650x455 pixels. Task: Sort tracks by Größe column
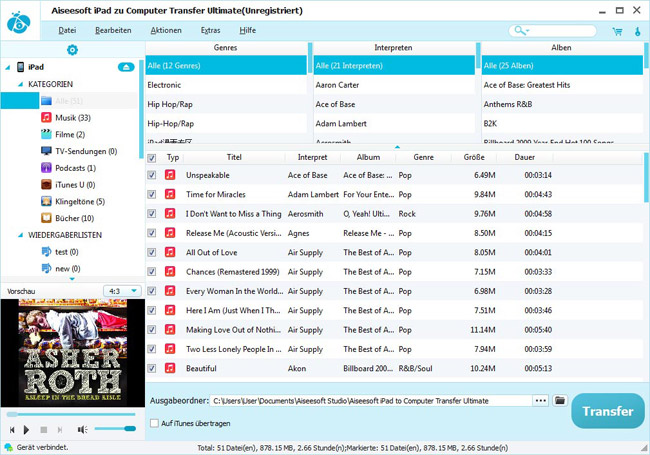tap(474, 157)
